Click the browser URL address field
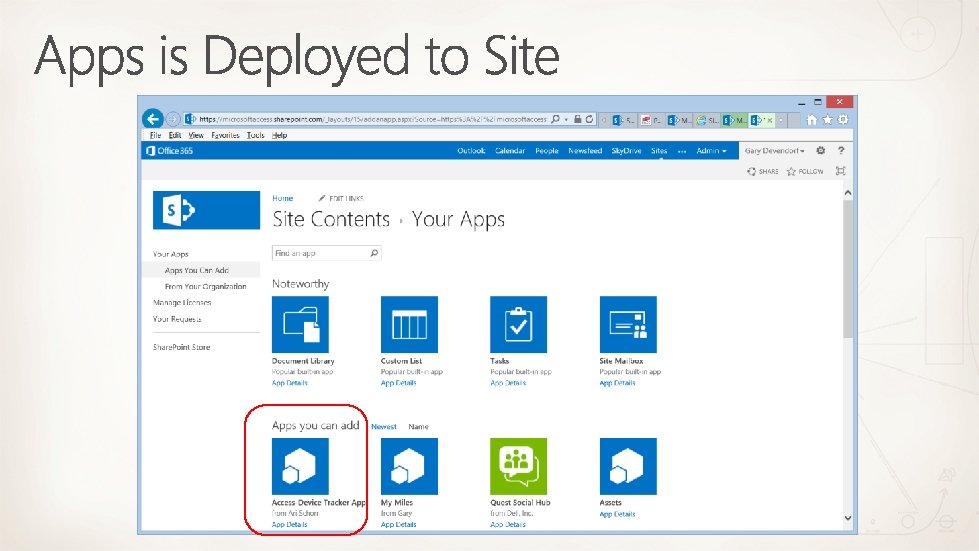 pos(372,119)
